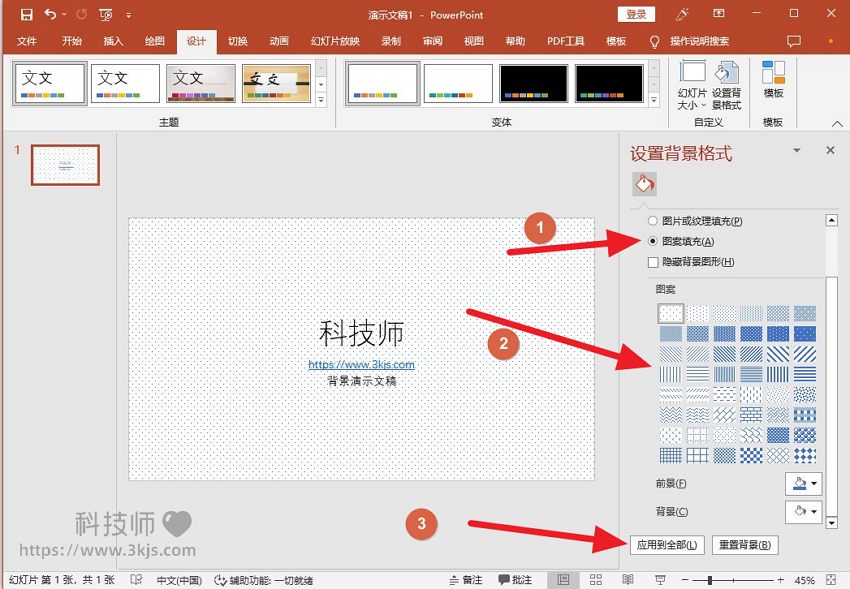Start slideshow from beginning icon in quick access
Viewport: 850px width, 589px height.
pos(106,15)
